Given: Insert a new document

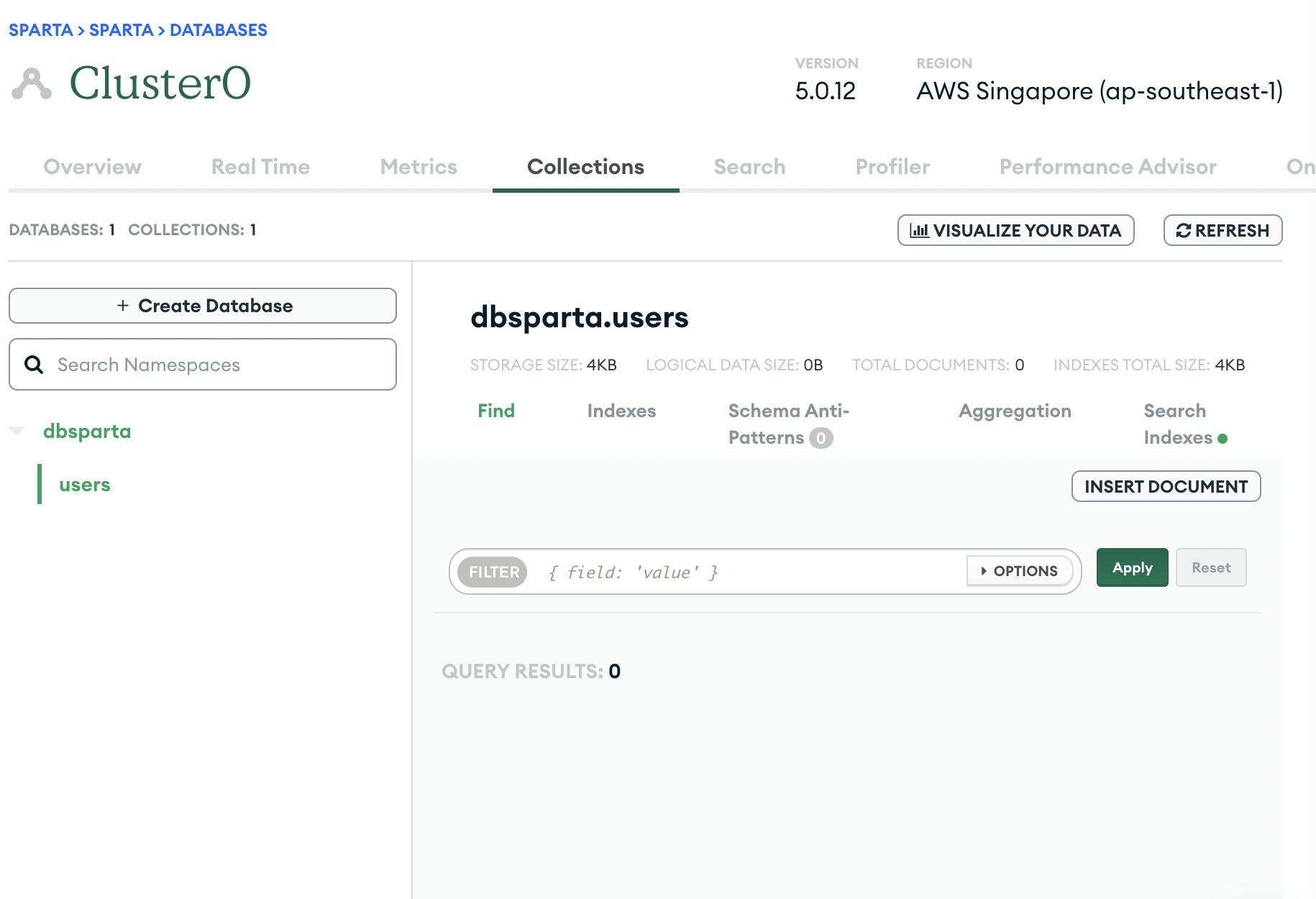Looking at the screenshot, I should 1166,486.
